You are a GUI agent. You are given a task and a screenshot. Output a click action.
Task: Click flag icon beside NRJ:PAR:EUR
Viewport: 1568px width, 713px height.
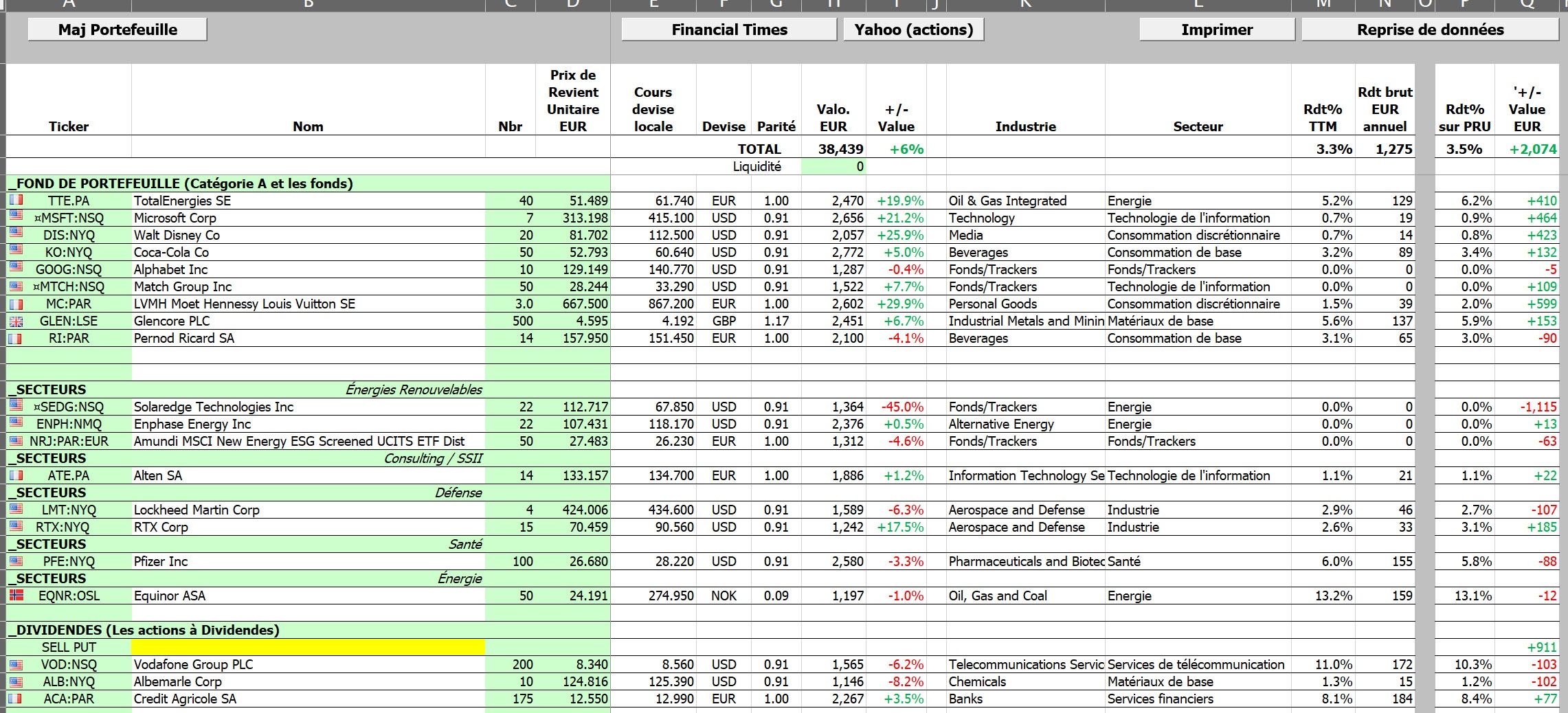tap(16, 440)
